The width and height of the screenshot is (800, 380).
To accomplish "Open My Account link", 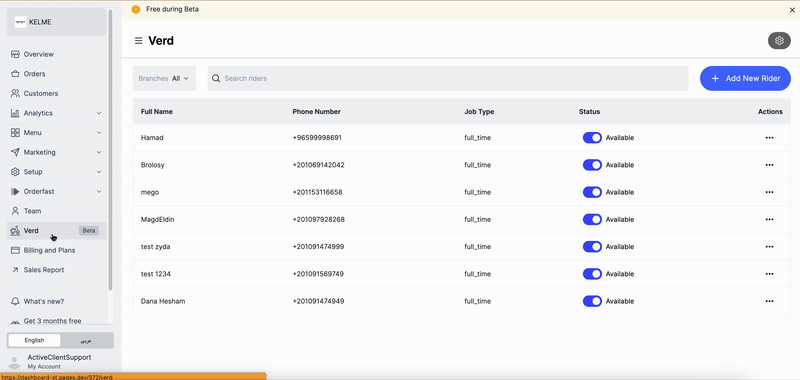I will [44, 366].
